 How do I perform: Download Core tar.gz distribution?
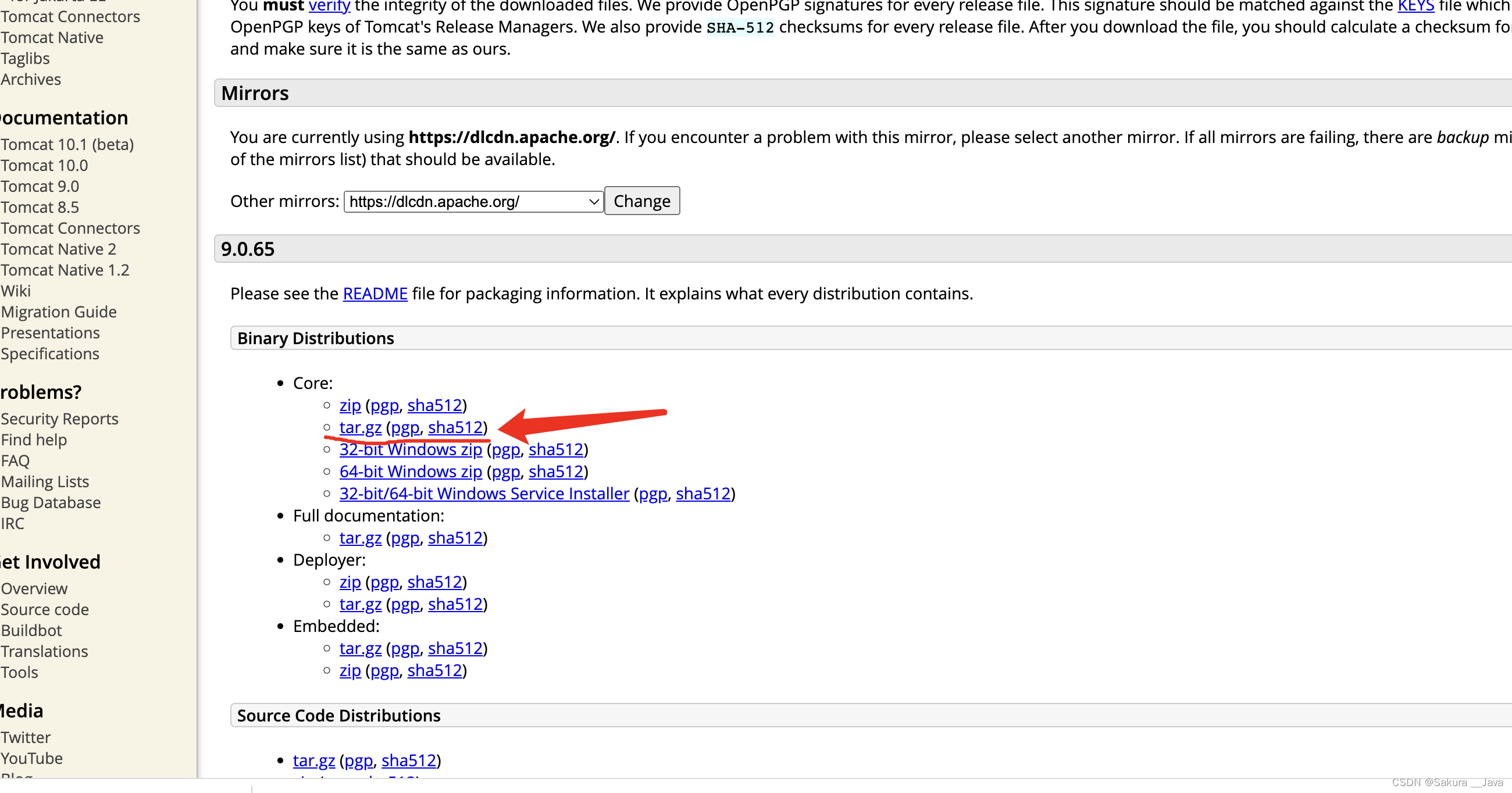click(361, 428)
